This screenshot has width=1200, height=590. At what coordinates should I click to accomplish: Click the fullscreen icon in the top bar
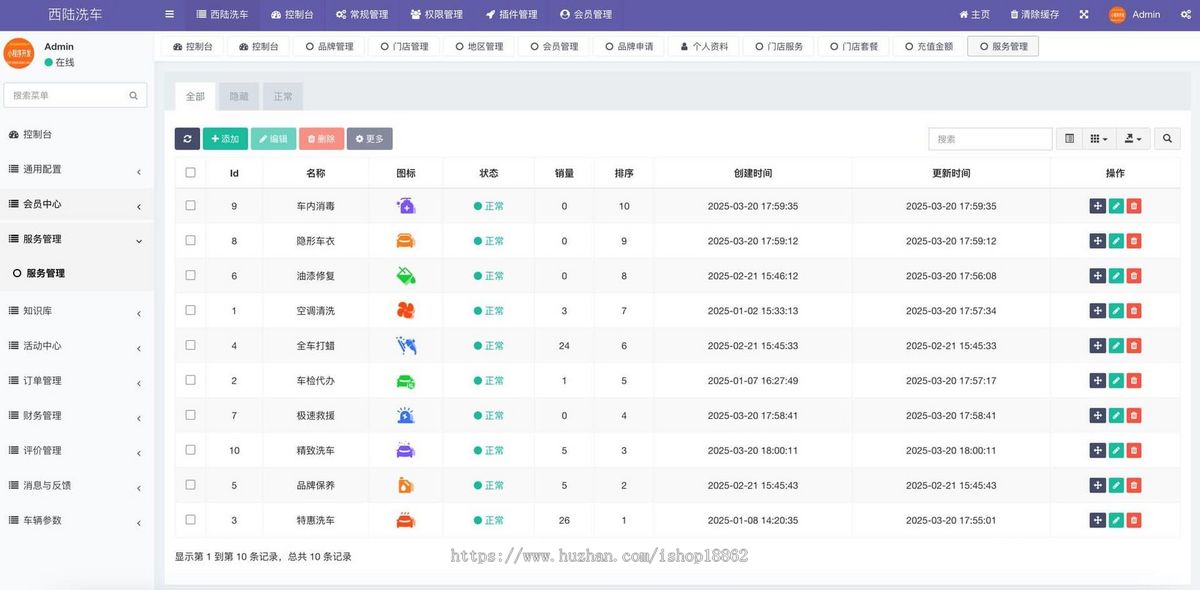1084,14
